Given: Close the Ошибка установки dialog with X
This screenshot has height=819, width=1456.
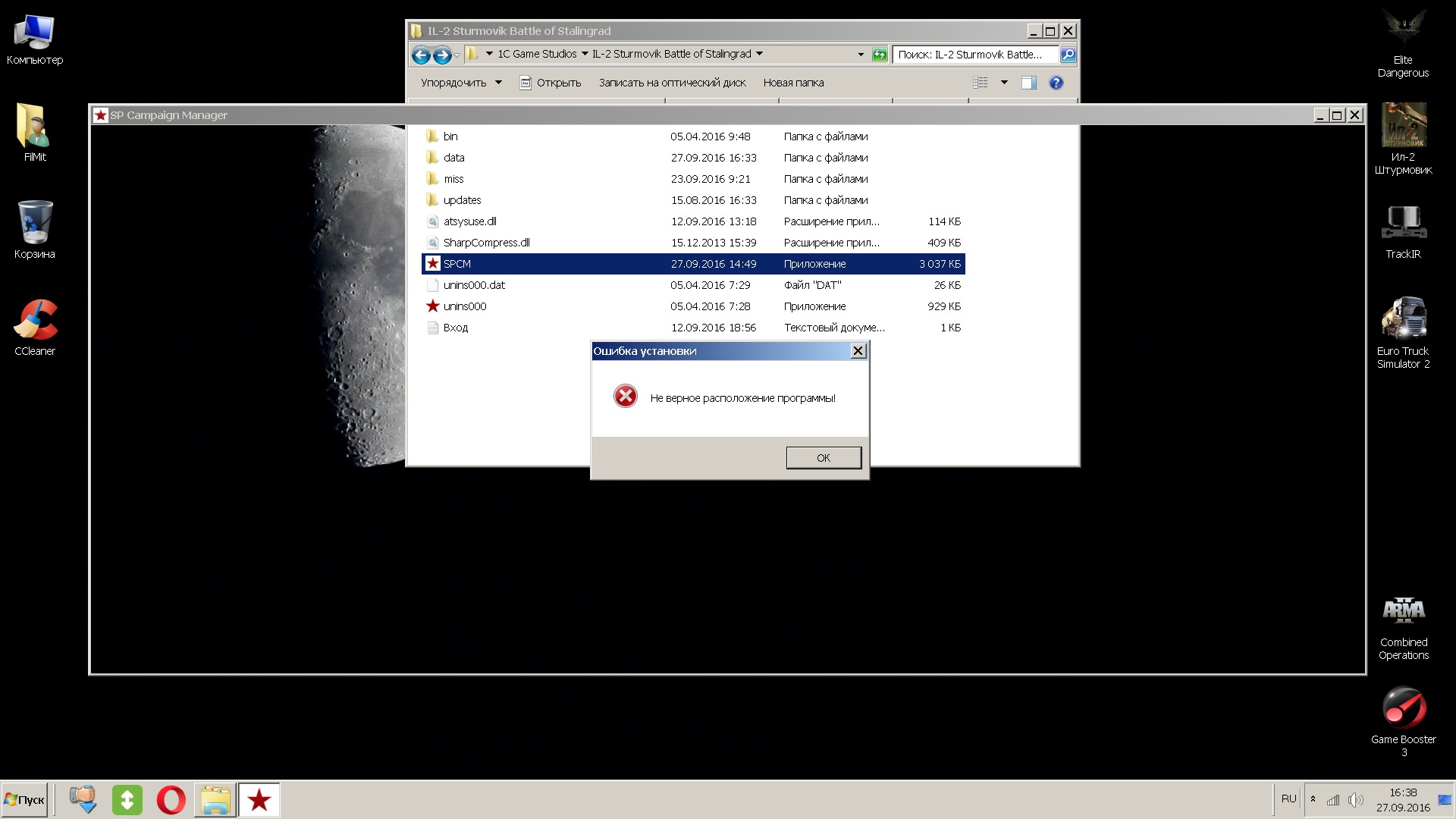Looking at the screenshot, I should tap(858, 350).
